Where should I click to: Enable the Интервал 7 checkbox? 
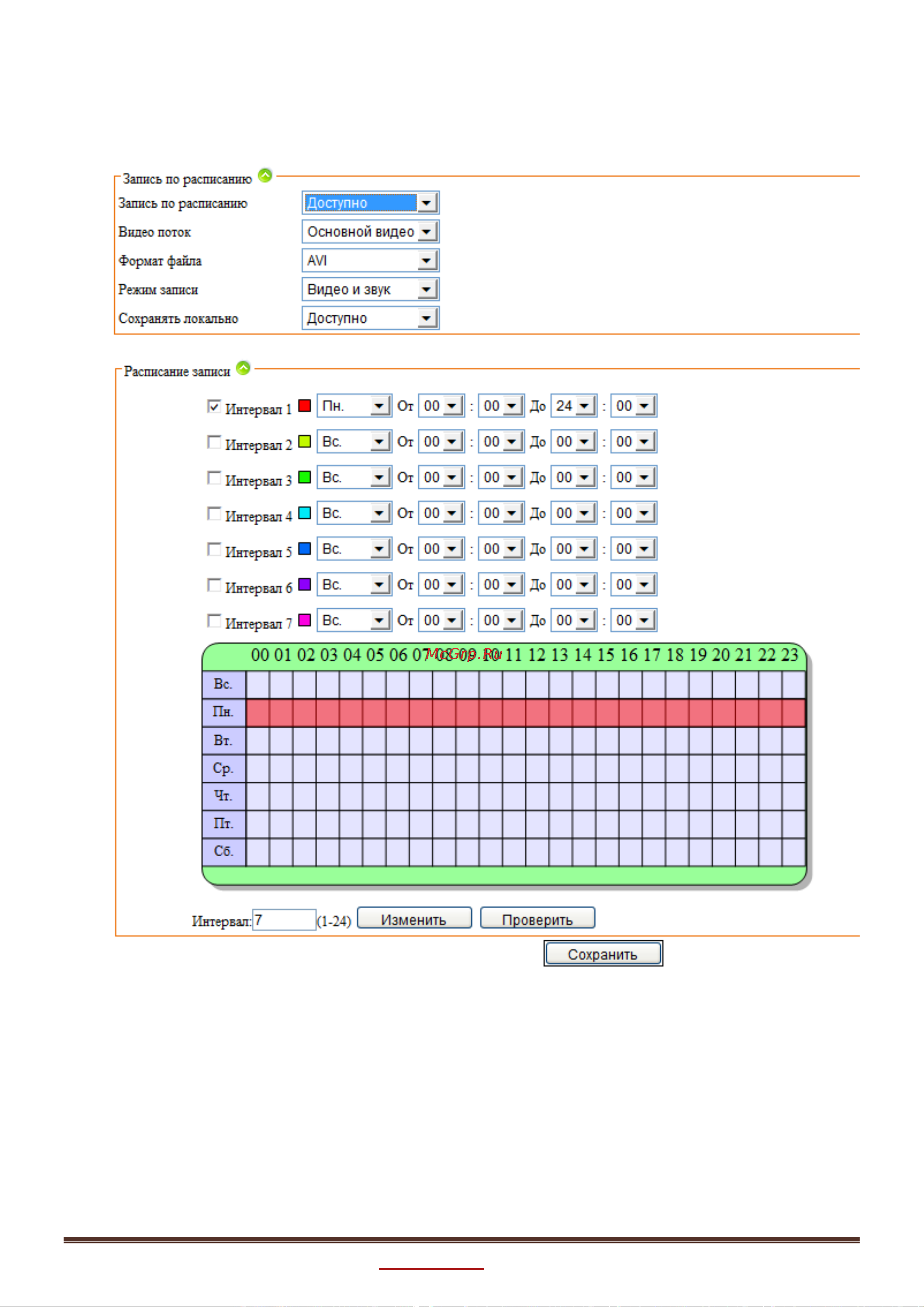coord(214,621)
